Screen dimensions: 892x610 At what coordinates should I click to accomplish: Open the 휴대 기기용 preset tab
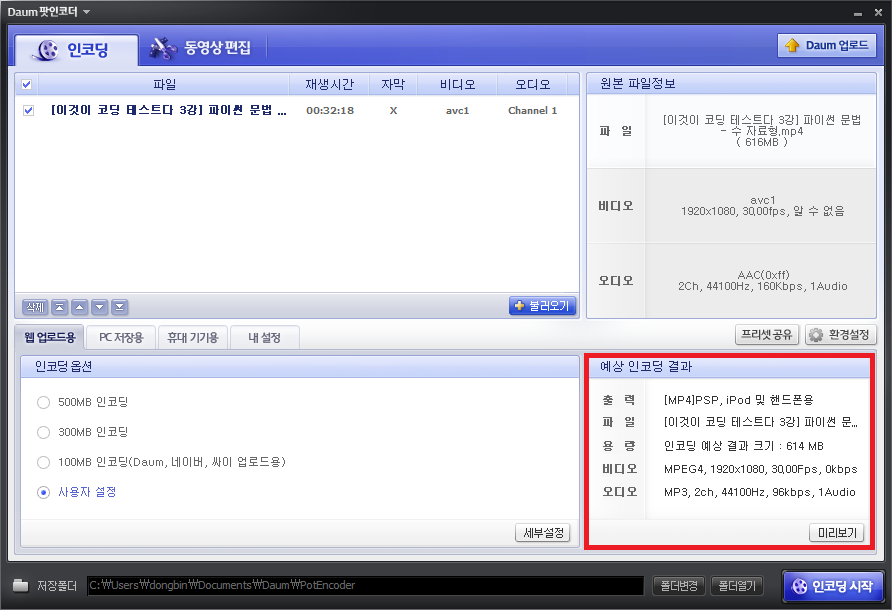pyautogui.click(x=193, y=337)
